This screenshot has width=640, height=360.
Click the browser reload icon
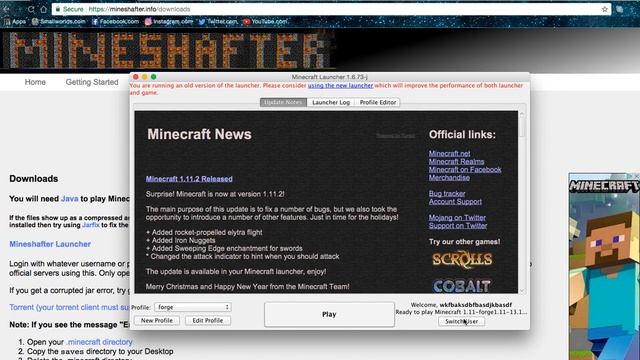31,9
